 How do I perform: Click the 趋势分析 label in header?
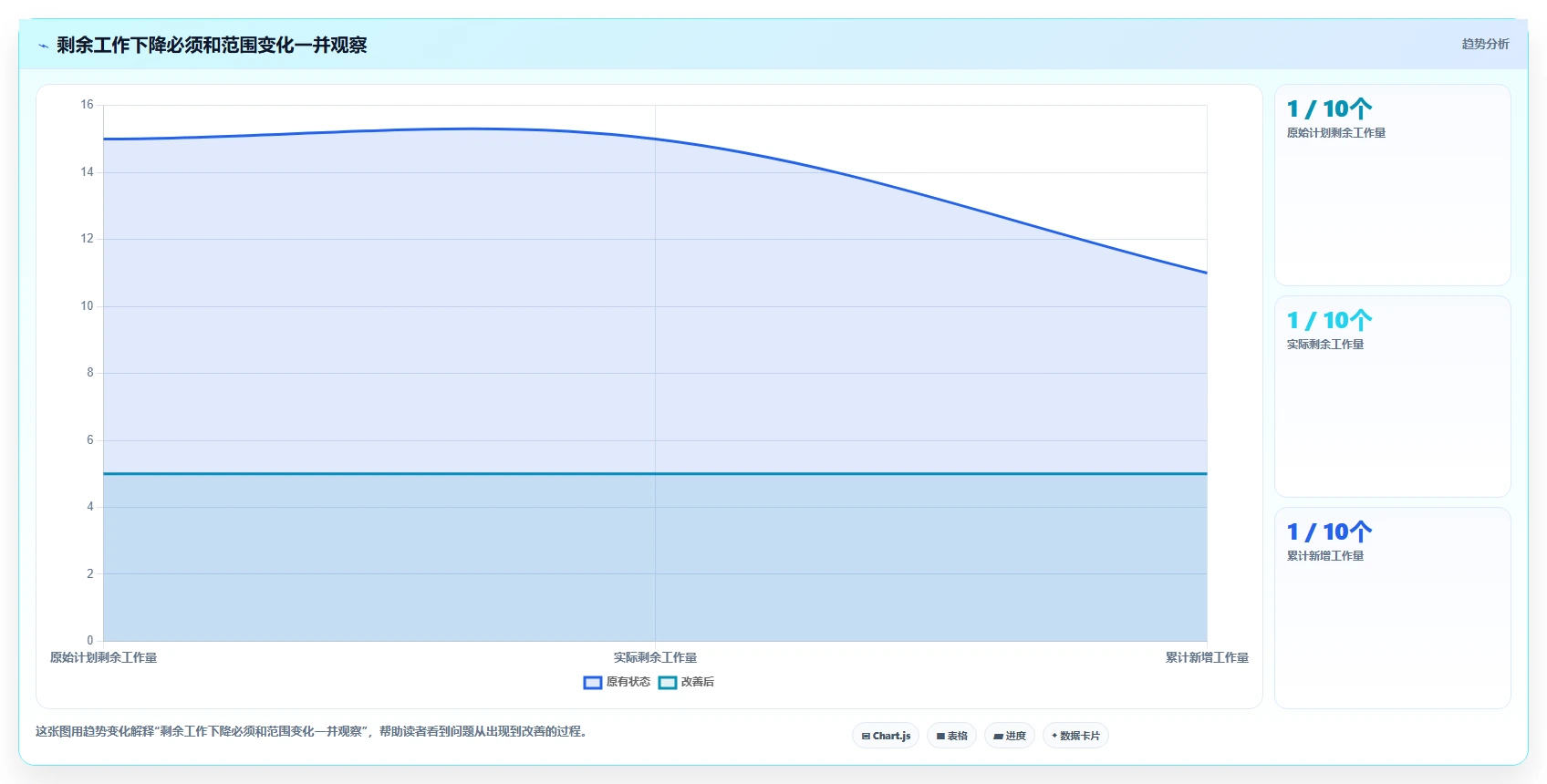tap(1485, 44)
